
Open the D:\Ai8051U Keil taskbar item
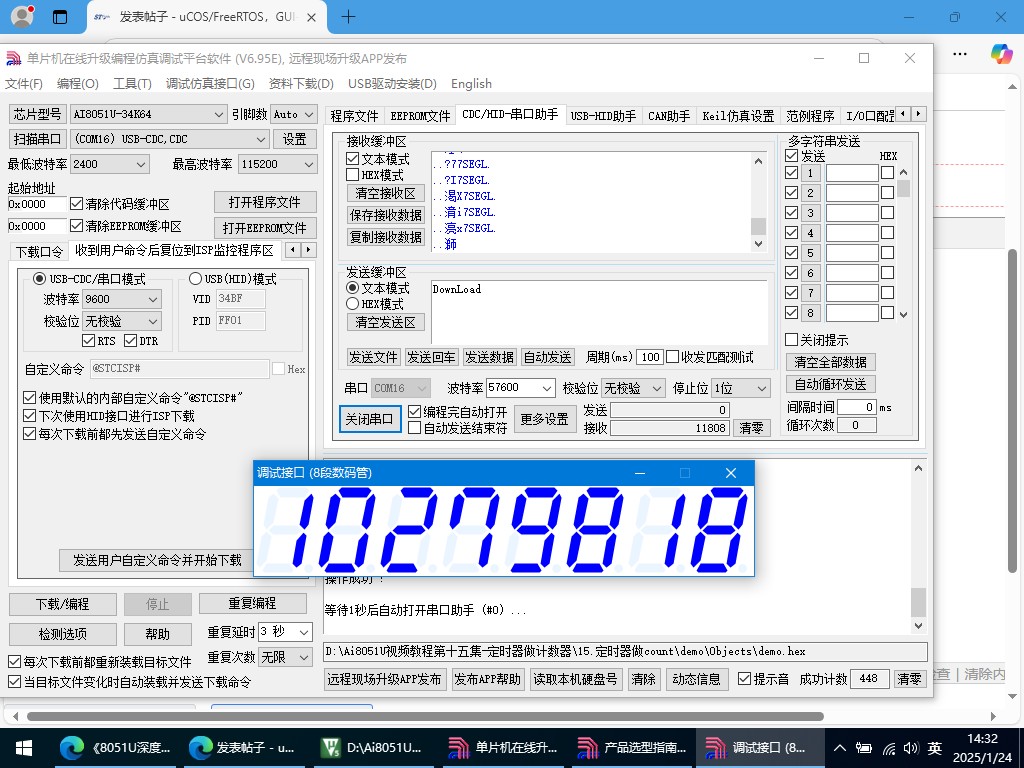(x=372, y=748)
